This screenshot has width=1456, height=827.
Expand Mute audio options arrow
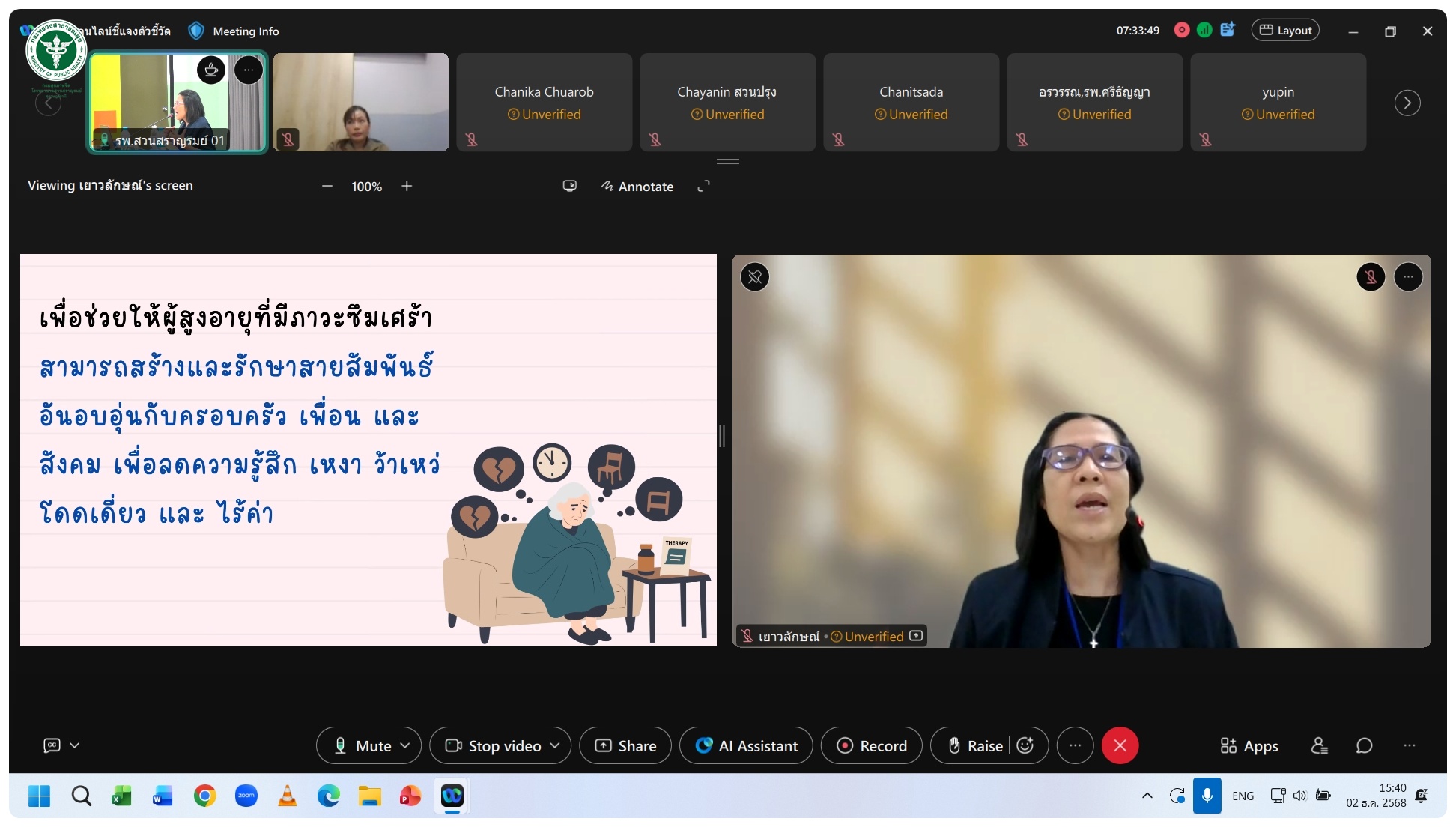coord(405,745)
